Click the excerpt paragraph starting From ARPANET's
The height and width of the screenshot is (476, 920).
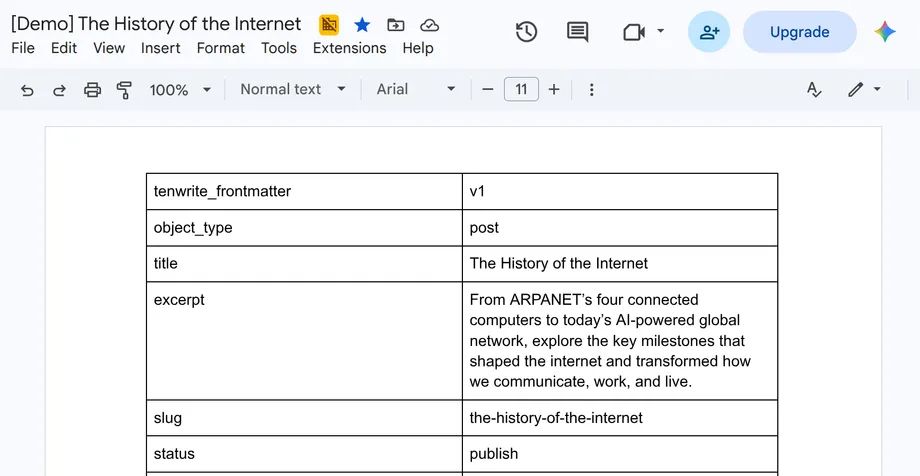pos(610,341)
